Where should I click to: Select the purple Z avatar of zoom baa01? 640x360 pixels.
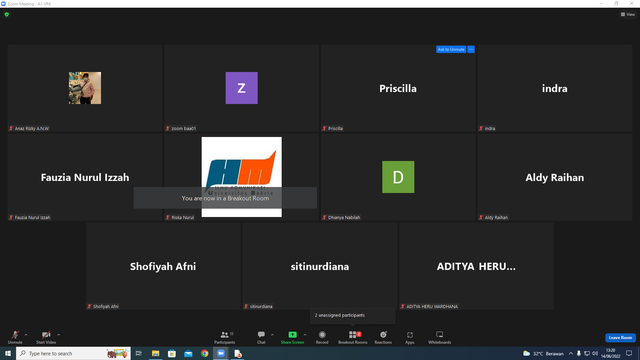tap(242, 88)
